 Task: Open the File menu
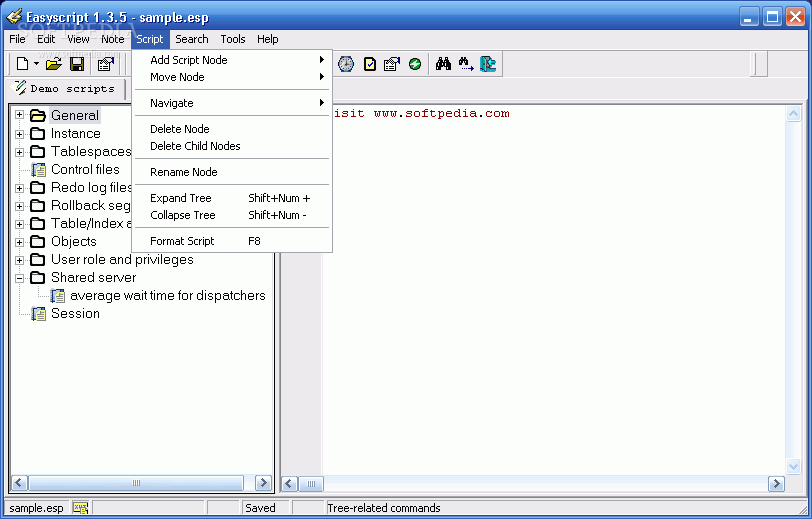[x=17, y=39]
